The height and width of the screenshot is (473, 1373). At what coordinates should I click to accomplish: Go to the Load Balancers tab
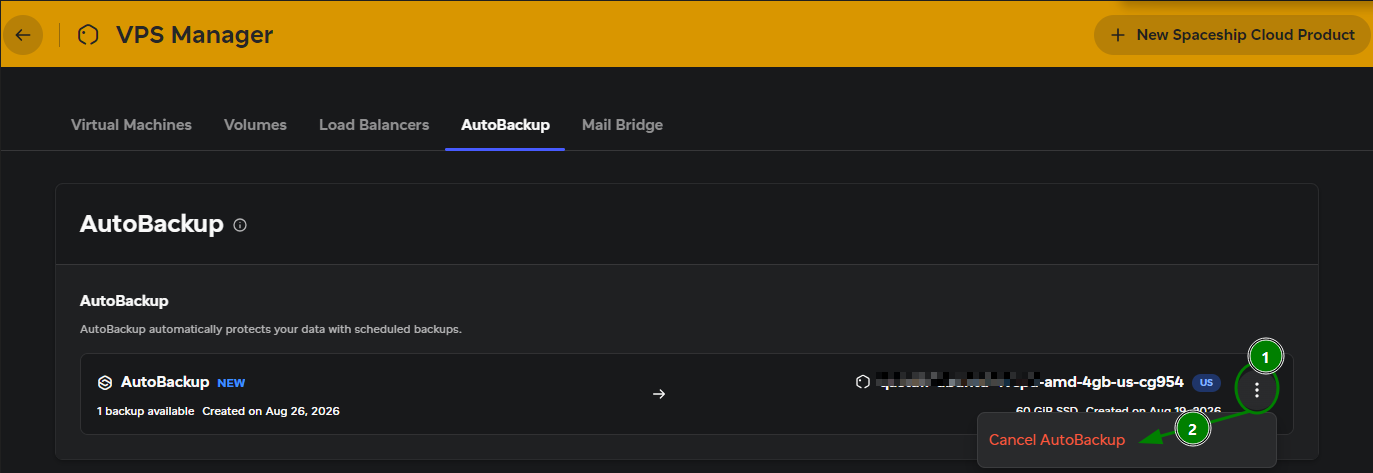[x=374, y=125]
